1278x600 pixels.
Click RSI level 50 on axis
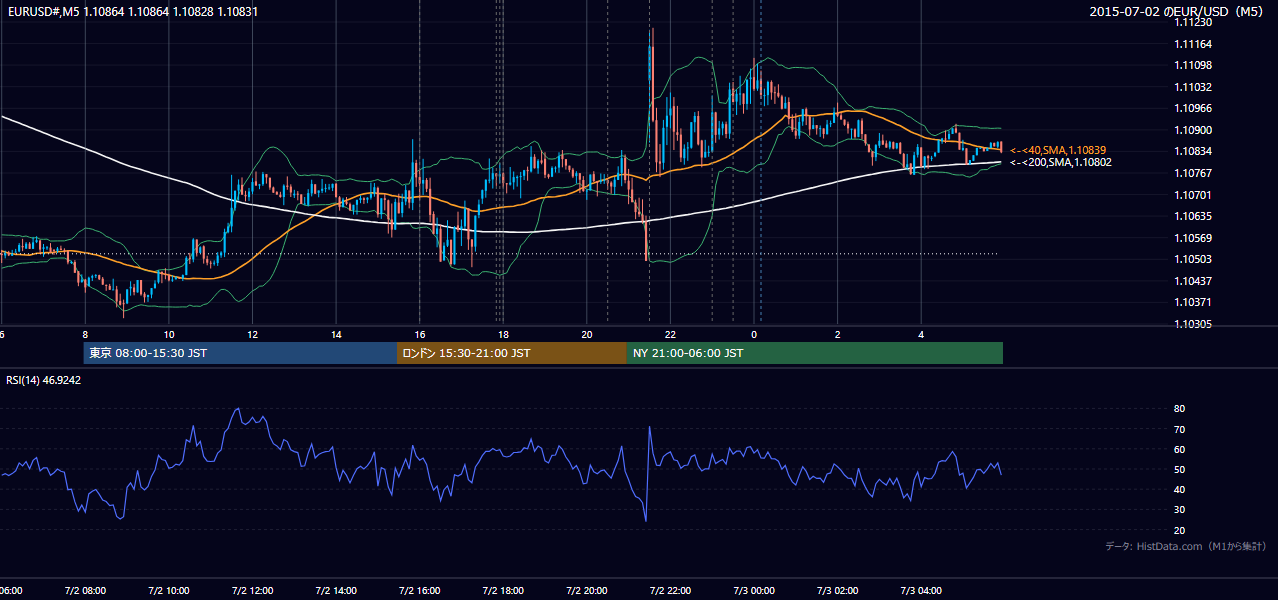coord(1180,469)
